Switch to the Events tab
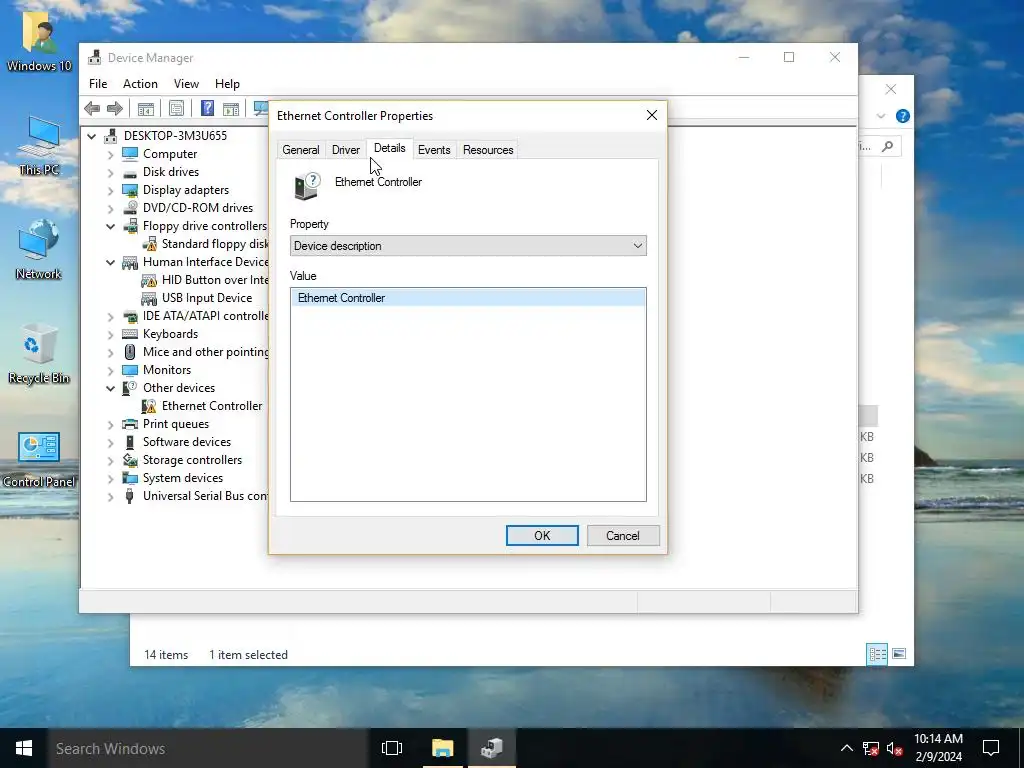This screenshot has width=1024, height=768. pos(434,150)
